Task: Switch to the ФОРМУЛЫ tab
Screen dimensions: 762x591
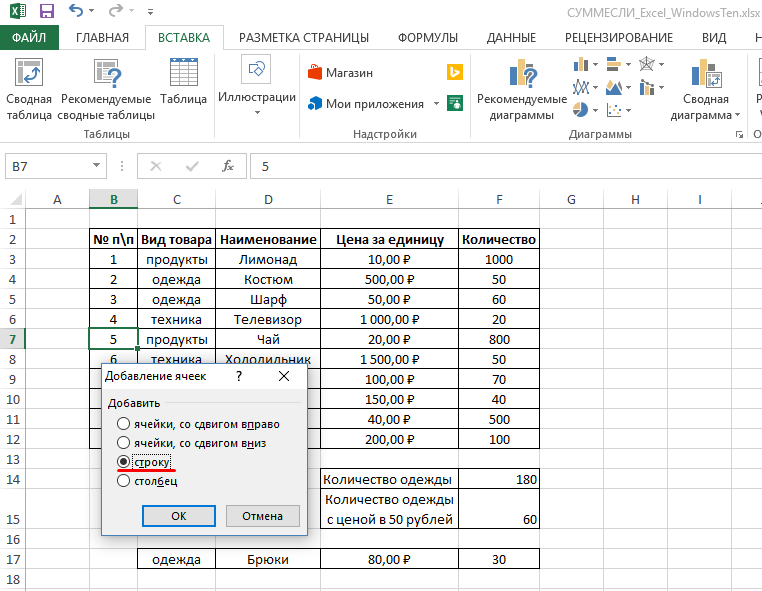Action: click(427, 38)
